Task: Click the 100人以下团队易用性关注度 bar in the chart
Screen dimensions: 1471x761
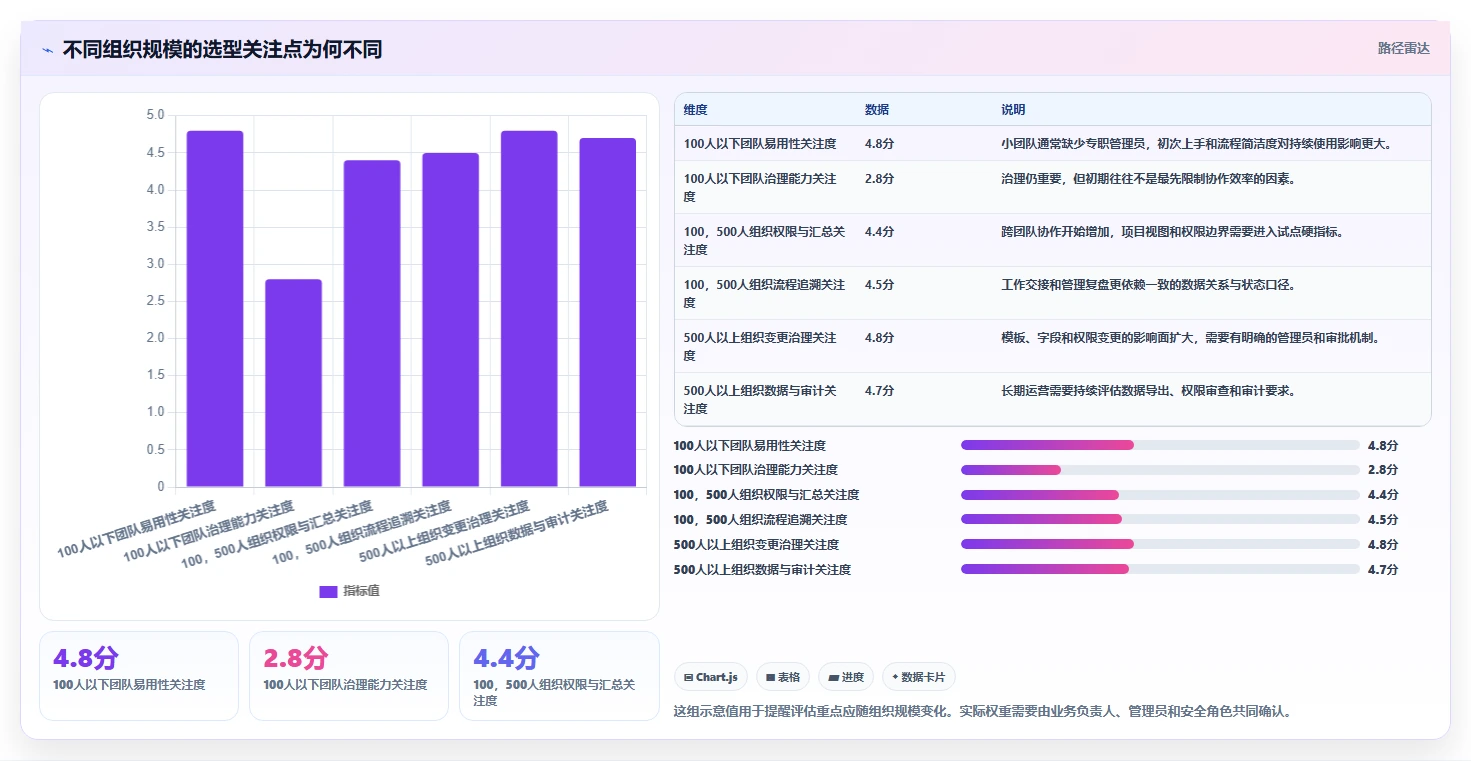Action: pyautogui.click(x=215, y=309)
